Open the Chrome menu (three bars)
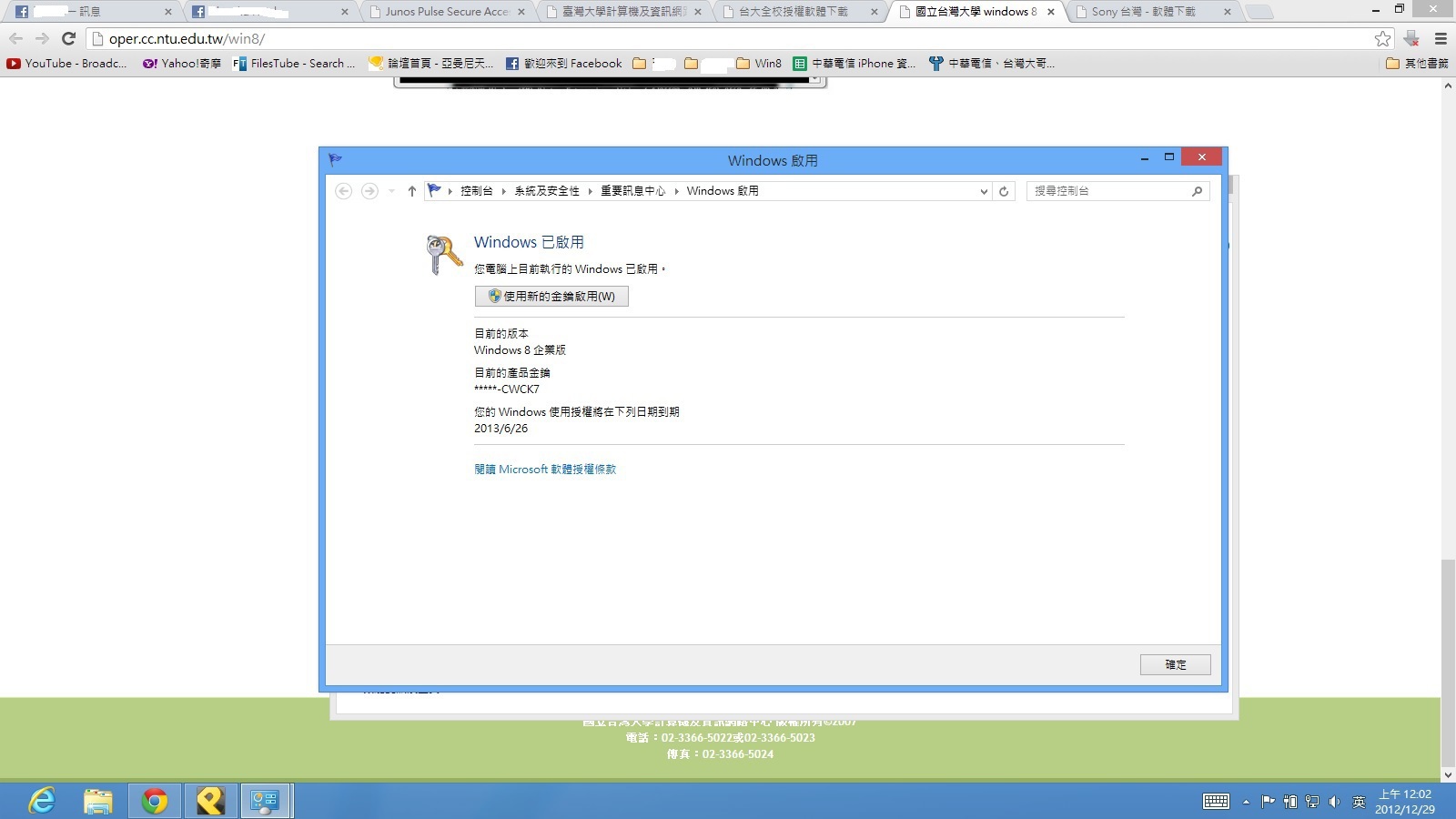Image resolution: width=1456 pixels, height=819 pixels. pyautogui.click(x=1441, y=39)
